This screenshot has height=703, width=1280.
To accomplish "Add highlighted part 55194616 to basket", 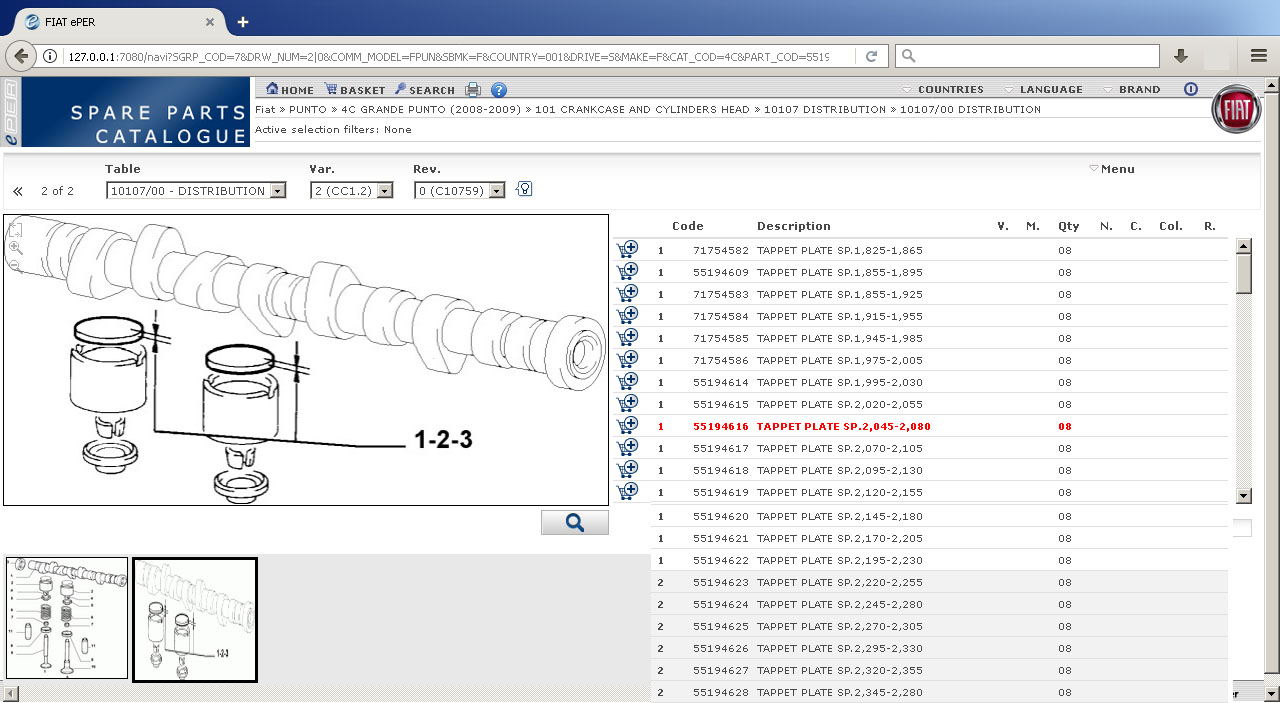I will pos(627,426).
